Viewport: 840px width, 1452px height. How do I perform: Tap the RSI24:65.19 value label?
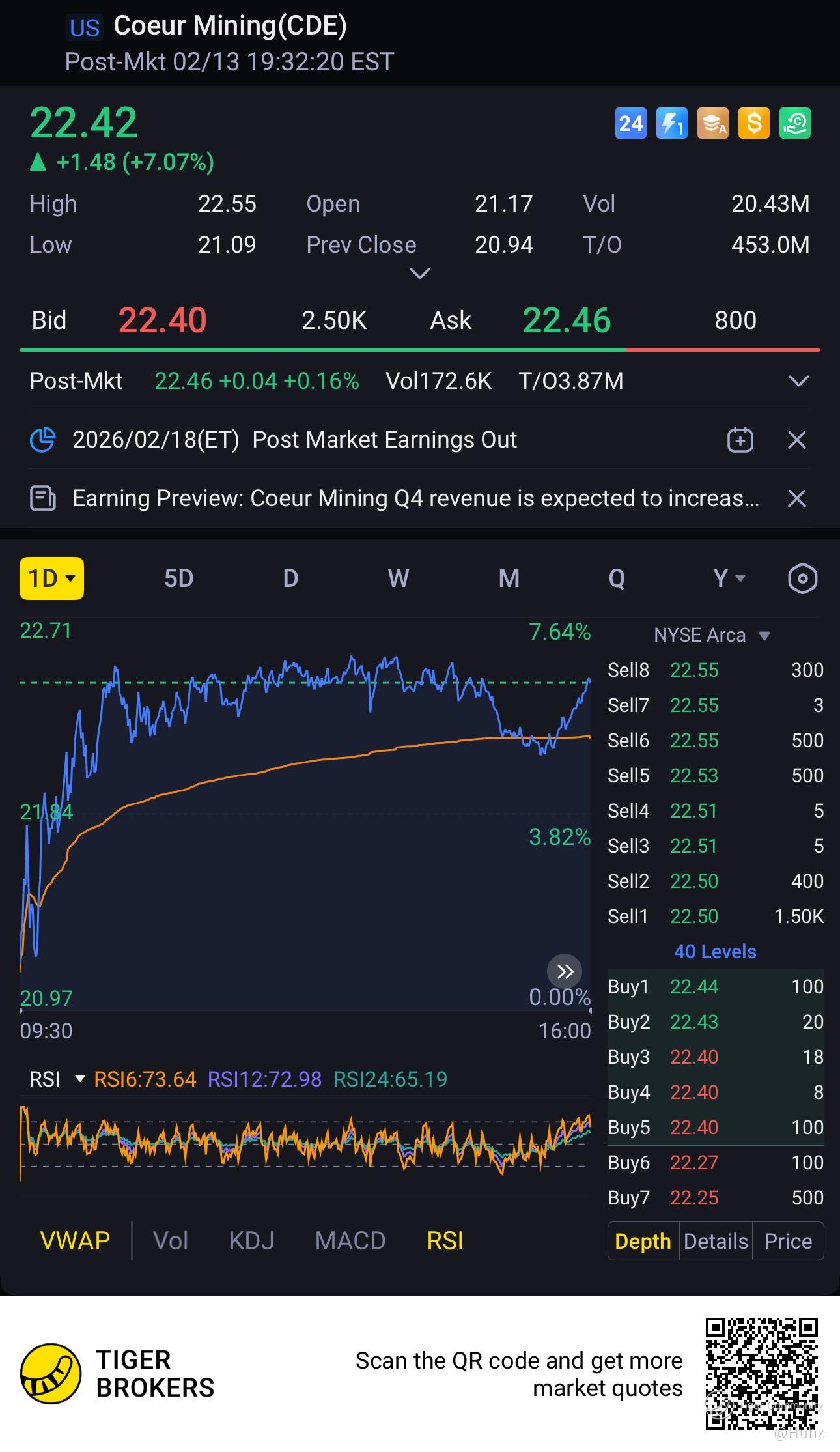pos(390,1079)
